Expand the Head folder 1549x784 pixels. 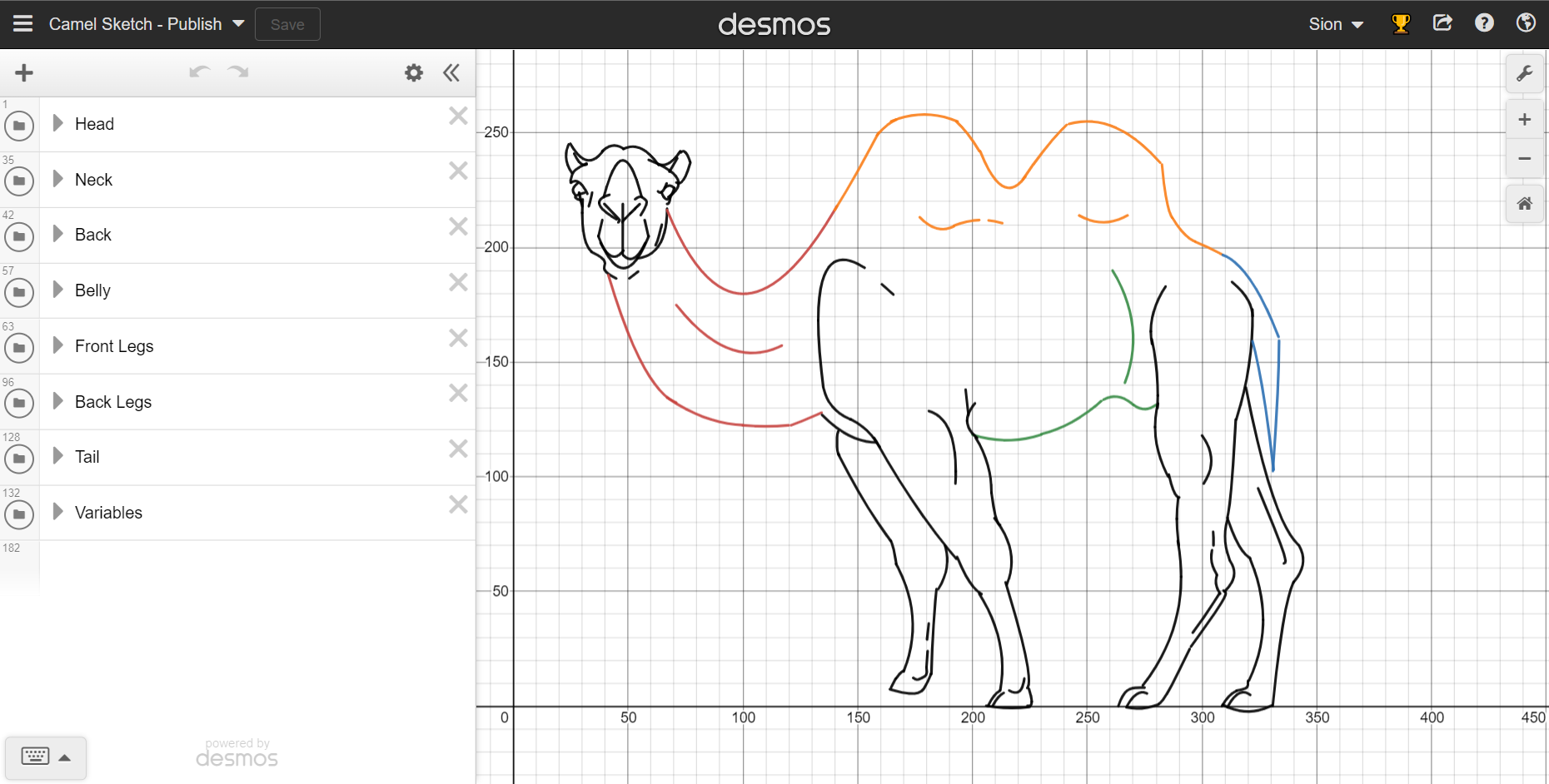[x=57, y=123]
